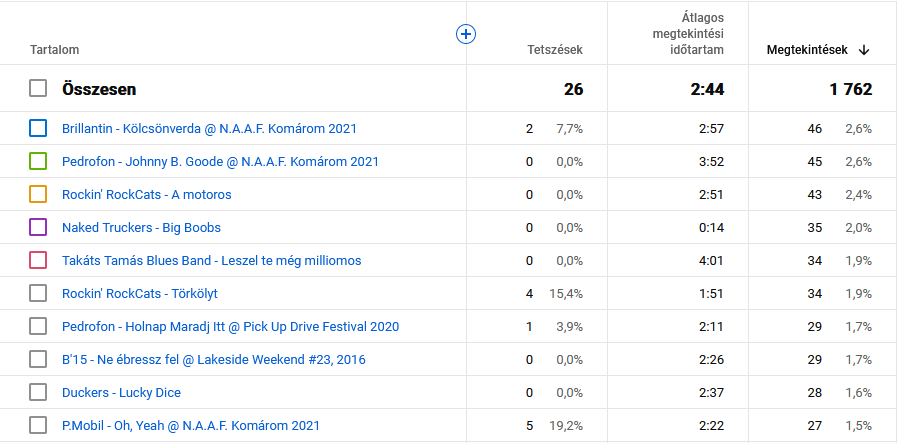Toggle the purple Naked Truckers checkbox
897x443 pixels.
38,227
